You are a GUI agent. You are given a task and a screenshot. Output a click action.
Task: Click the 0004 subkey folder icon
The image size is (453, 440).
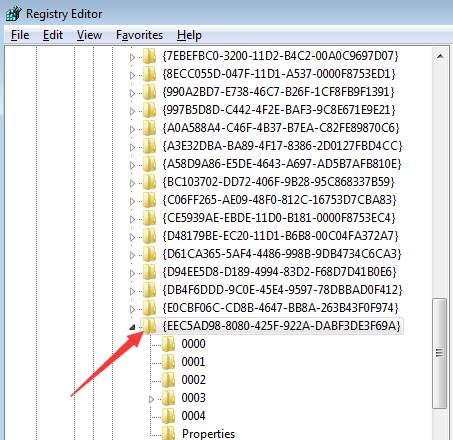click(x=168, y=416)
